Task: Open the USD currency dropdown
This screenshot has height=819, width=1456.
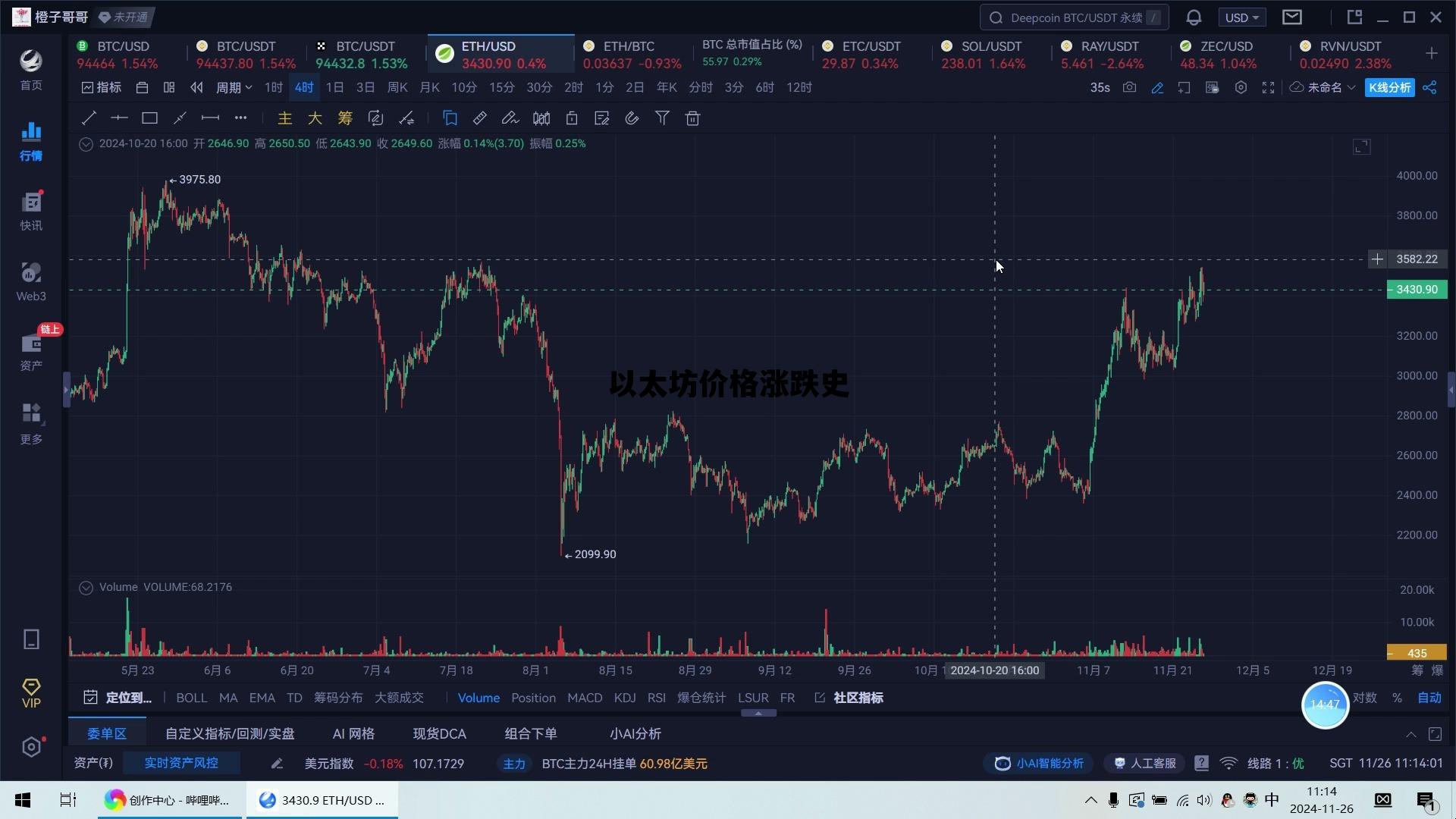Action: [x=1242, y=17]
